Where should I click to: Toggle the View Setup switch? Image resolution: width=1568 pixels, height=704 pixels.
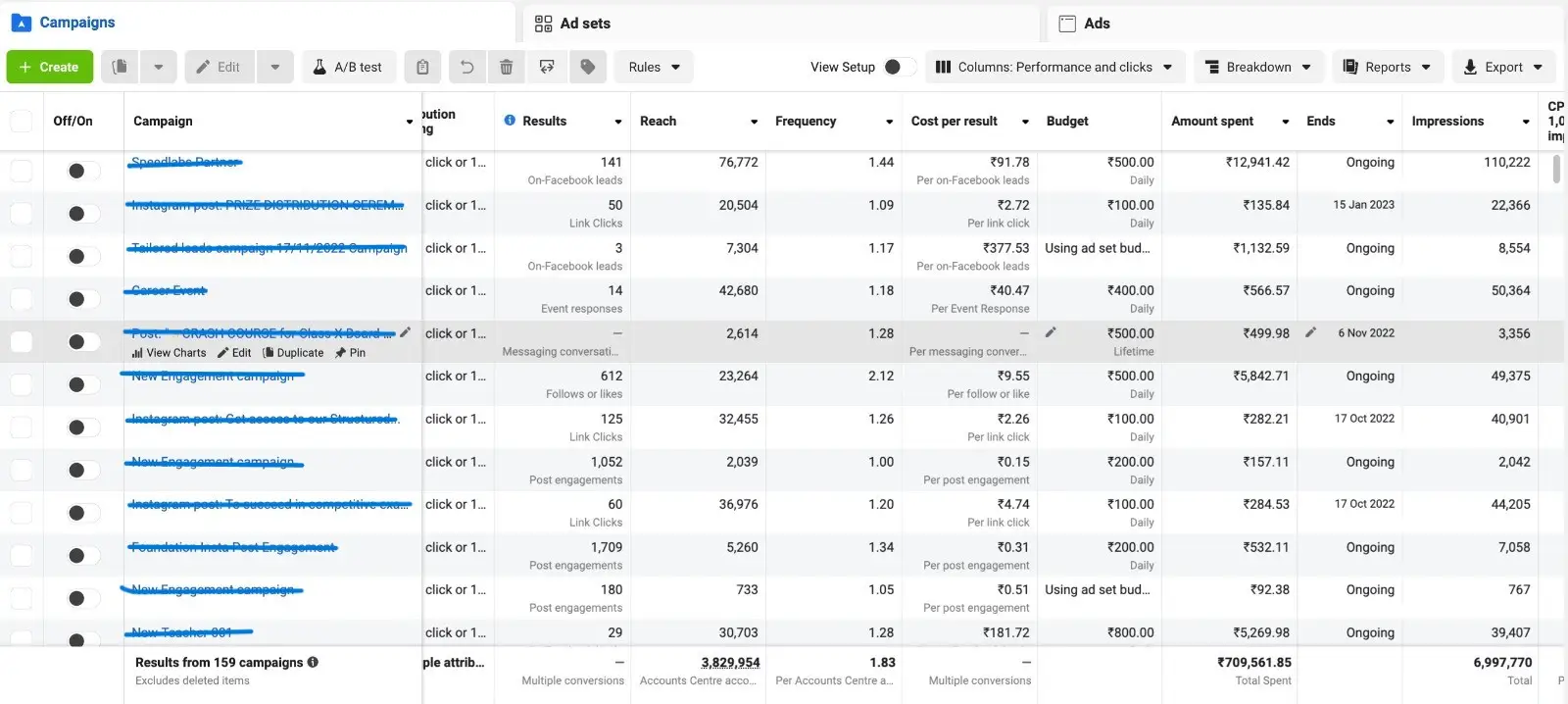(x=897, y=67)
